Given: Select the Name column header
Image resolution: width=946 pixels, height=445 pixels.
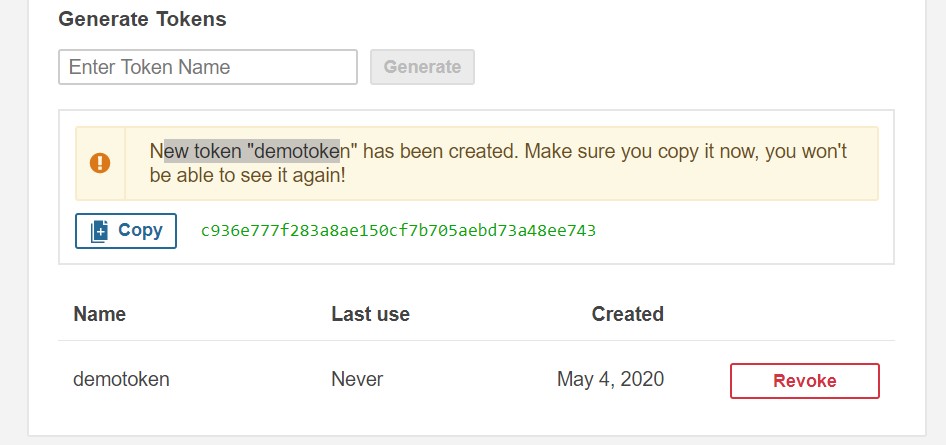Looking at the screenshot, I should point(100,314).
